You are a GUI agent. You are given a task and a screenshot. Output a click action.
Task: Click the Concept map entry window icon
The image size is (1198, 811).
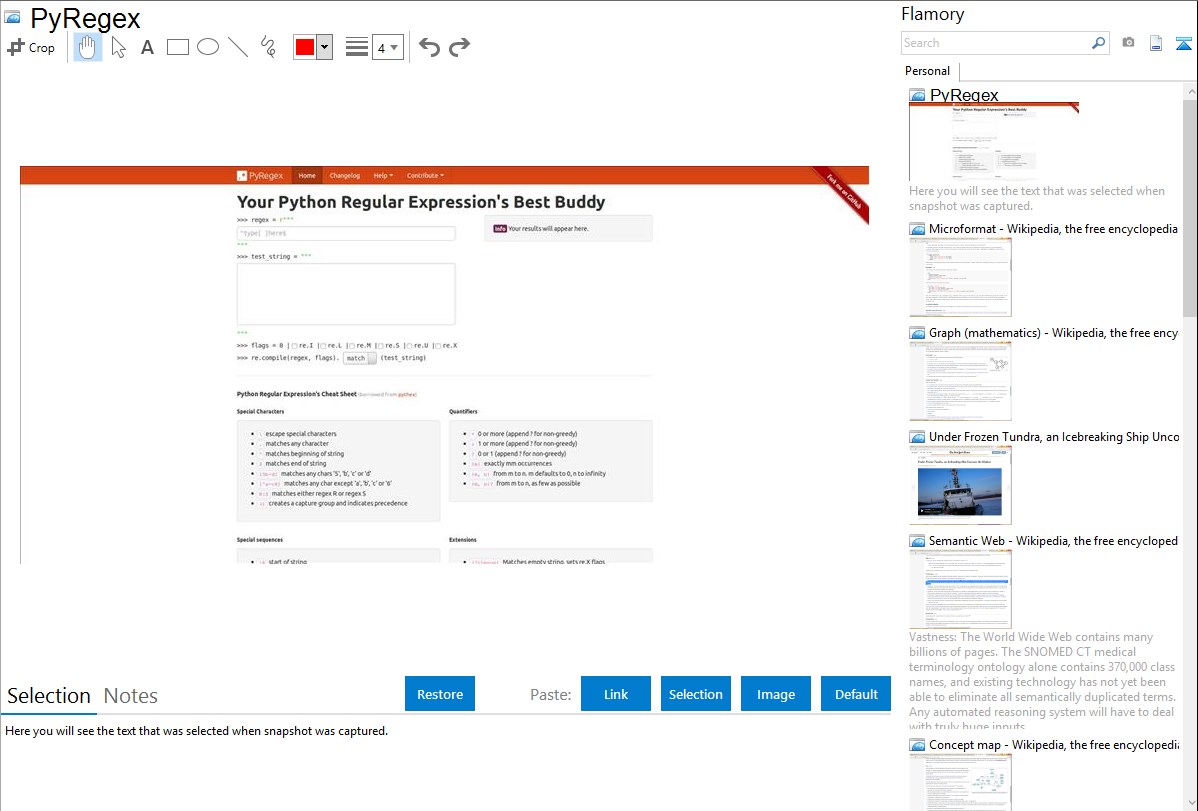click(917, 744)
